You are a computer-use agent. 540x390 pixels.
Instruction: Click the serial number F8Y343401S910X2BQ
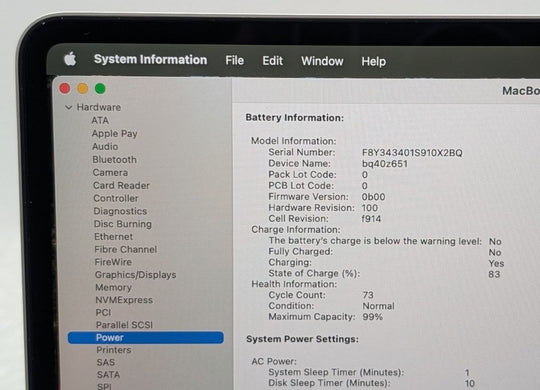pos(412,153)
